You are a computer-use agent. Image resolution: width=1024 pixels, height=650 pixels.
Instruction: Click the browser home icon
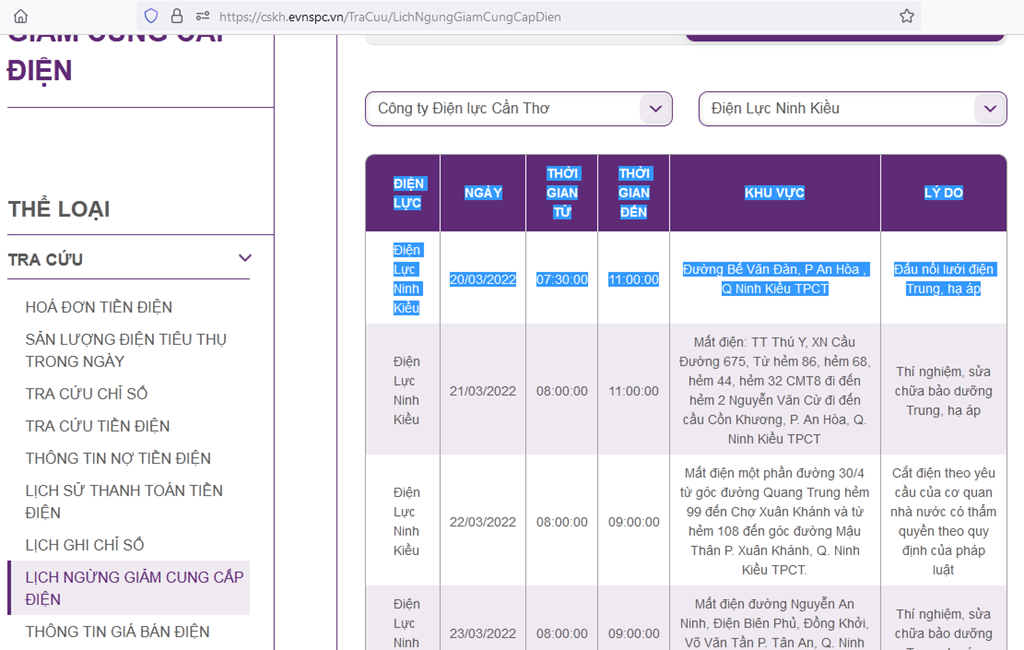[20, 16]
